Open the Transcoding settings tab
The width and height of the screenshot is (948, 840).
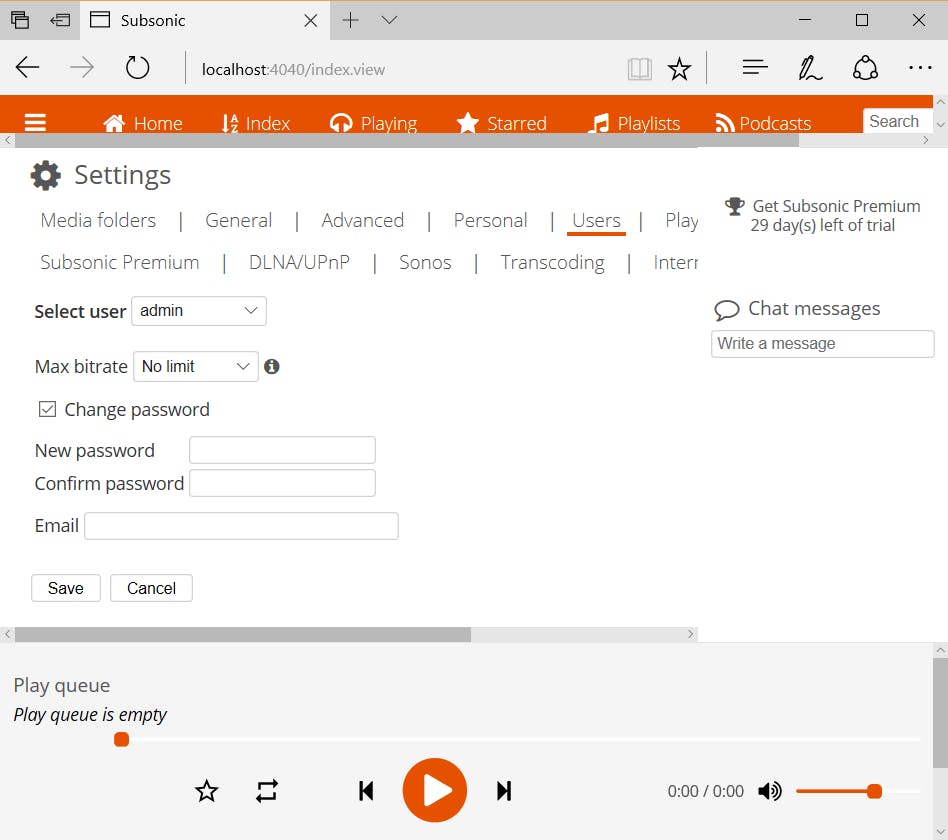[x=553, y=262]
